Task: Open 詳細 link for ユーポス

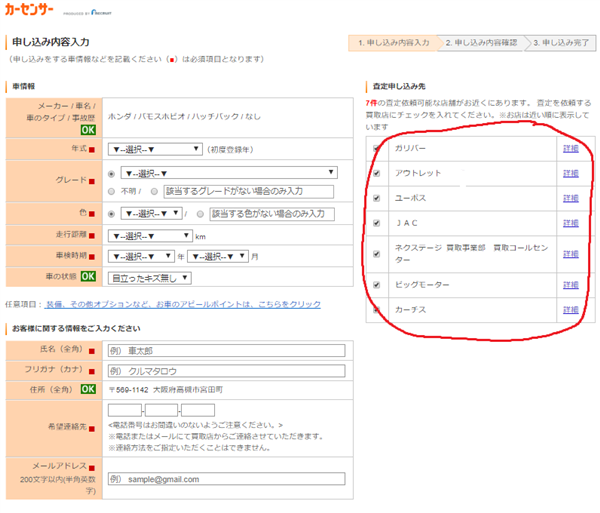Action: [570, 197]
